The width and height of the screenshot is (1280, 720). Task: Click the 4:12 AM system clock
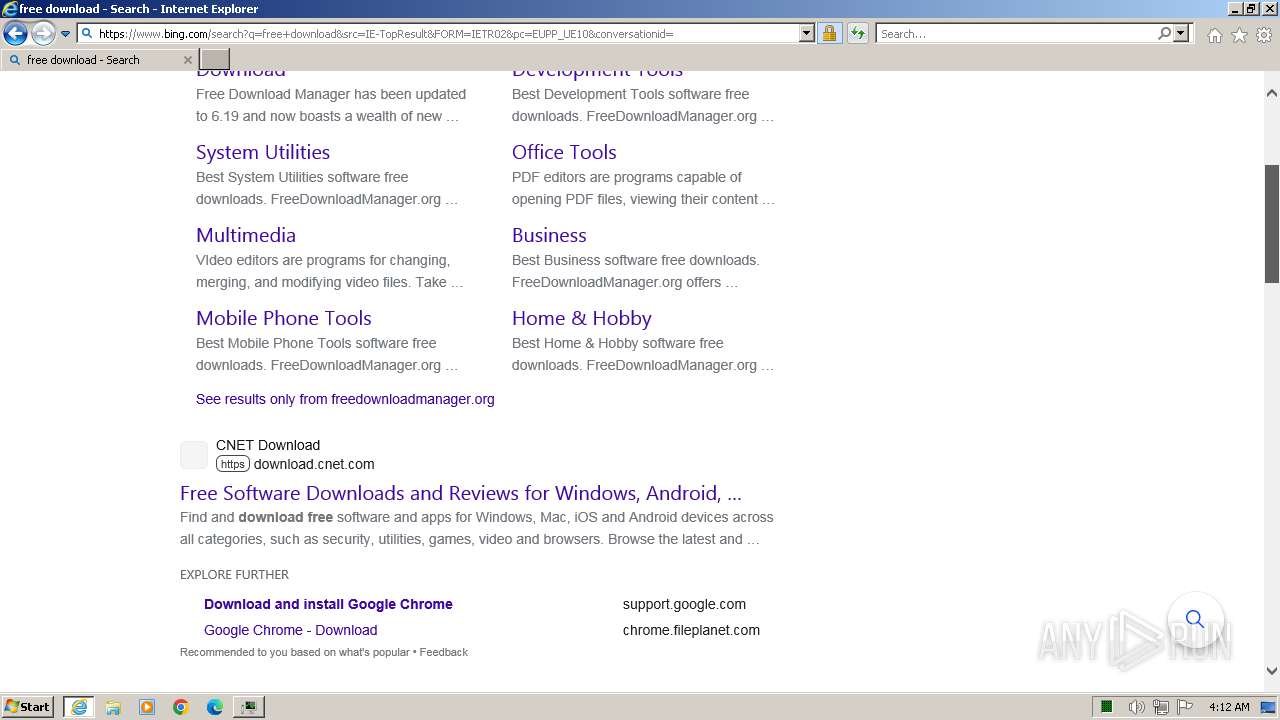(1229, 707)
